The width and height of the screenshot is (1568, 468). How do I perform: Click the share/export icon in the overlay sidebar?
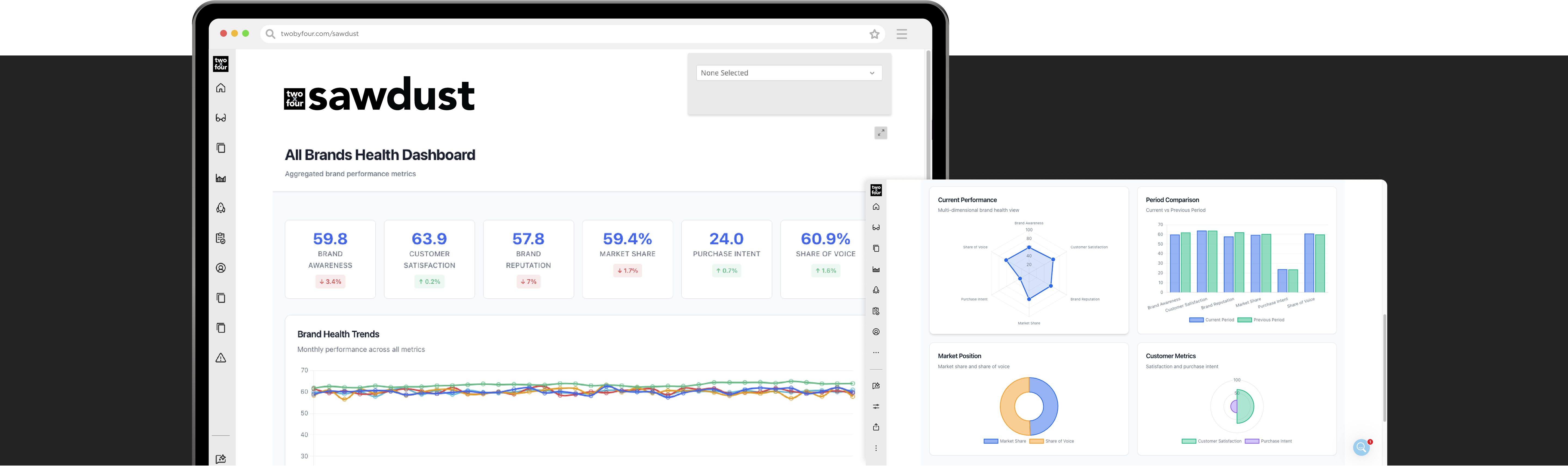point(876,427)
